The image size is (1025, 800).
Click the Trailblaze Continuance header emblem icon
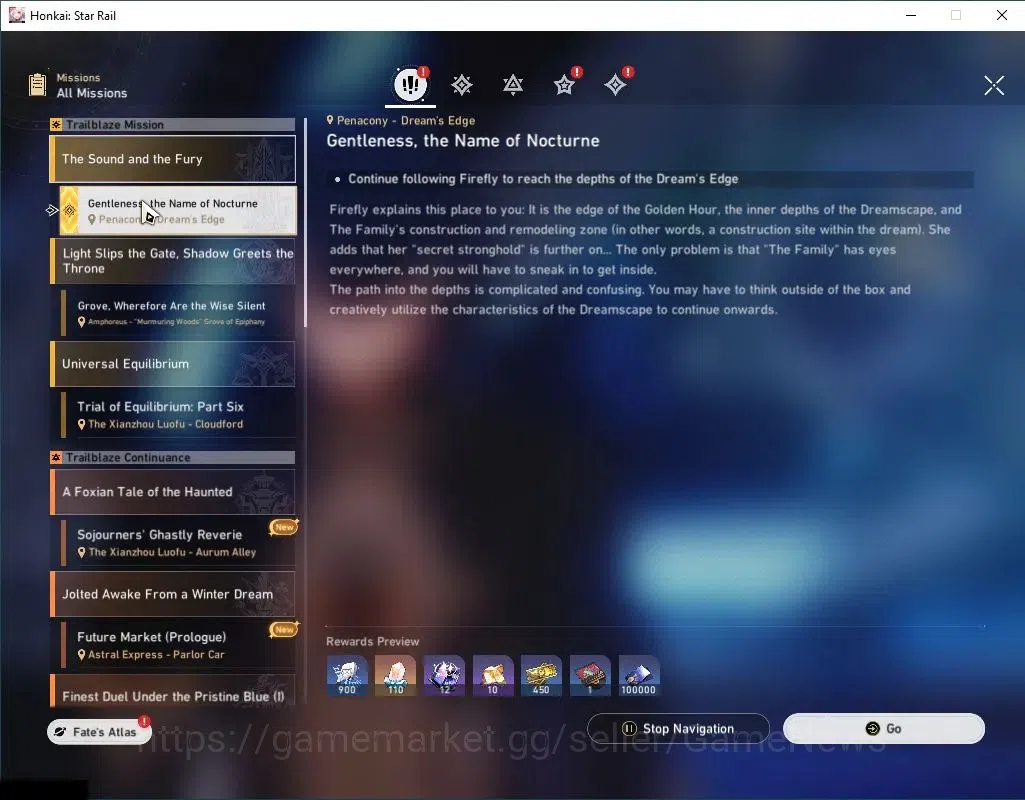(x=56, y=458)
